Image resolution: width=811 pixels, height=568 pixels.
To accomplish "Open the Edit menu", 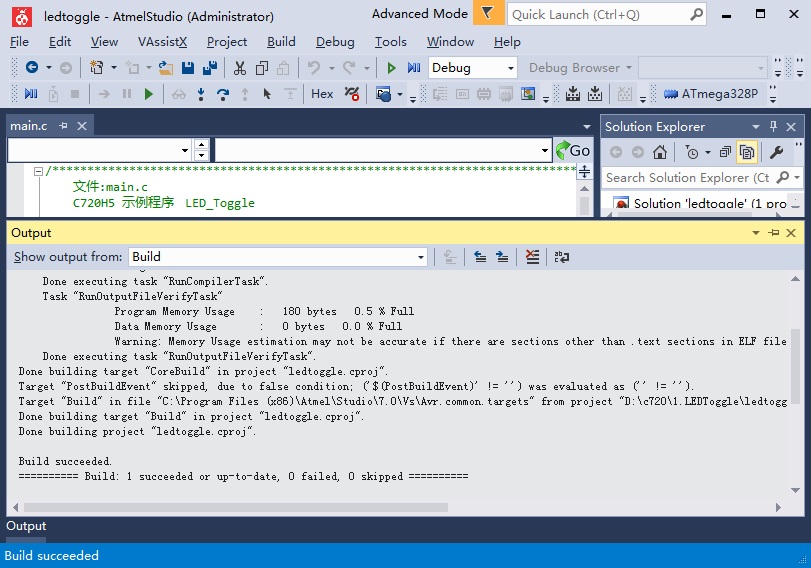I will click(x=59, y=42).
